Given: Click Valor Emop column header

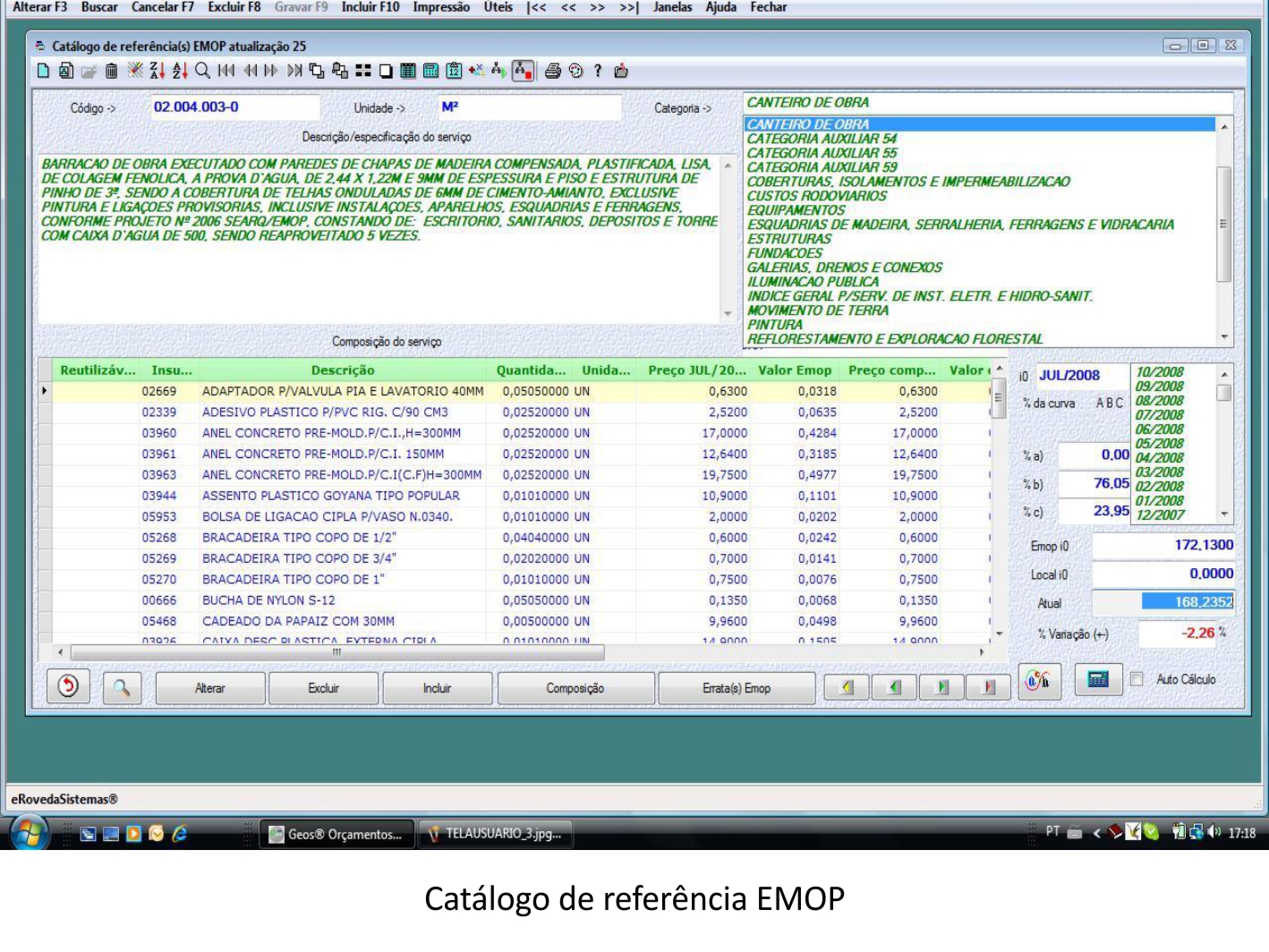Looking at the screenshot, I should coord(795,370).
